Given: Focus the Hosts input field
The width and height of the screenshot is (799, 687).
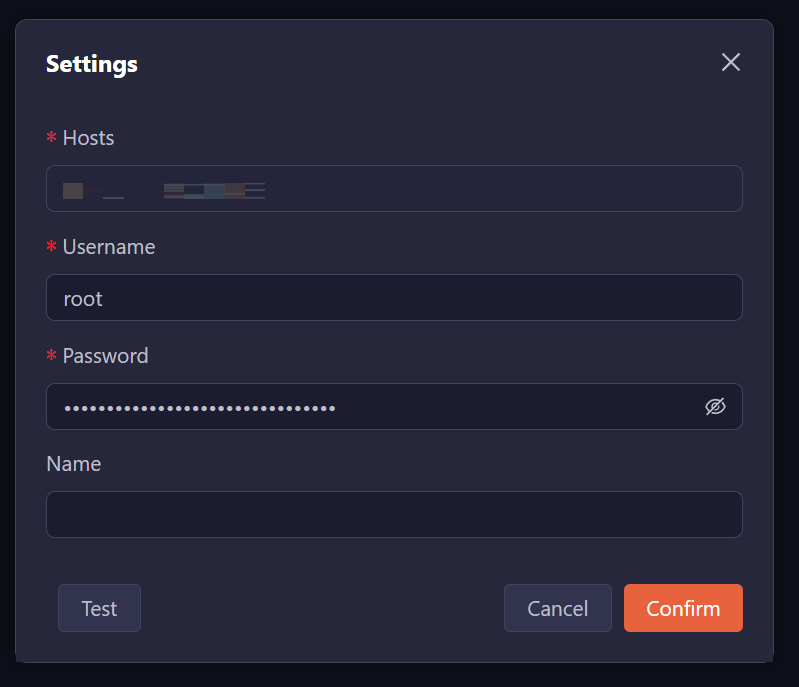Looking at the screenshot, I should click(x=500, y=189).
